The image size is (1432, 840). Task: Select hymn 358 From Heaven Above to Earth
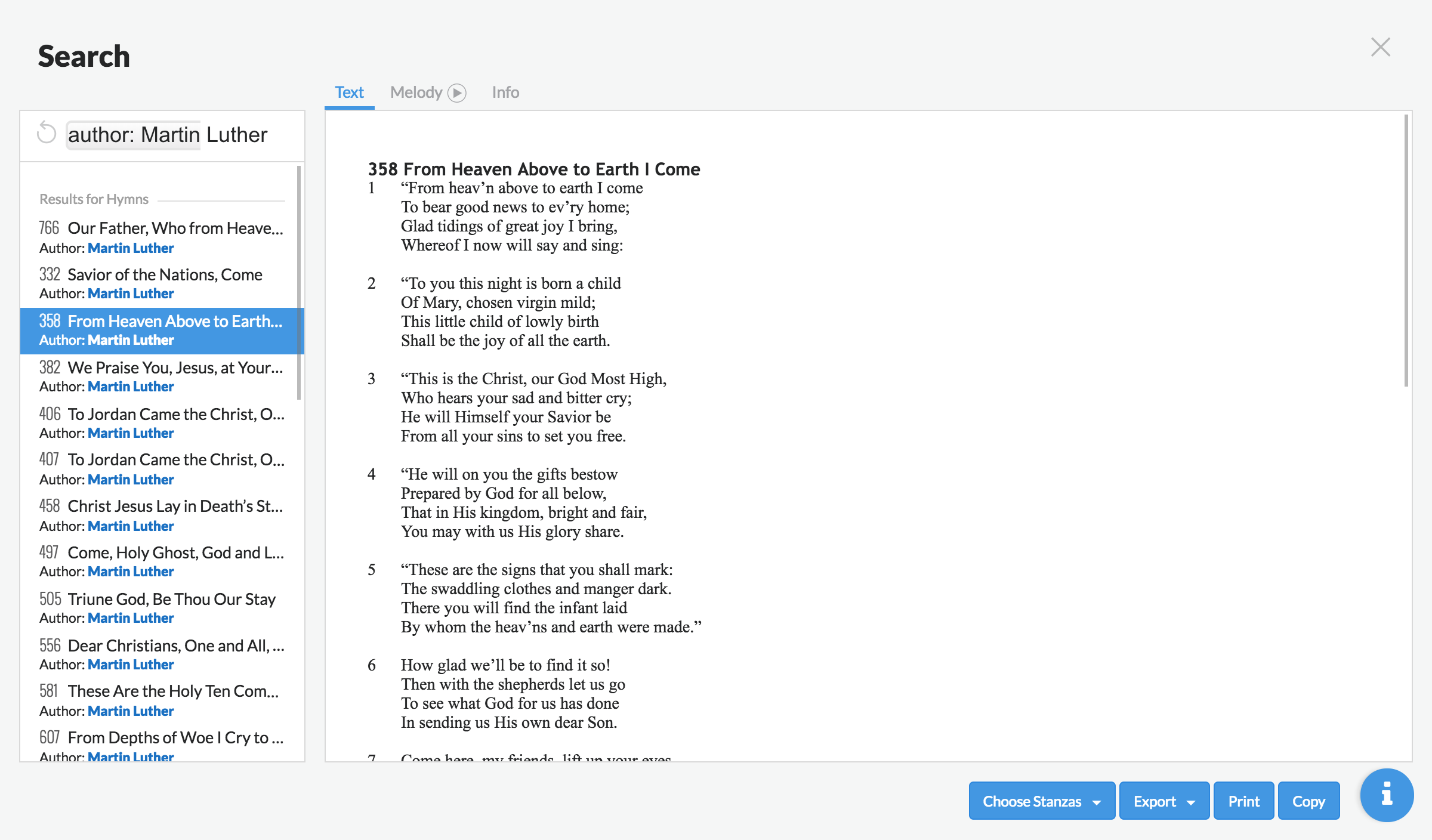(161, 331)
